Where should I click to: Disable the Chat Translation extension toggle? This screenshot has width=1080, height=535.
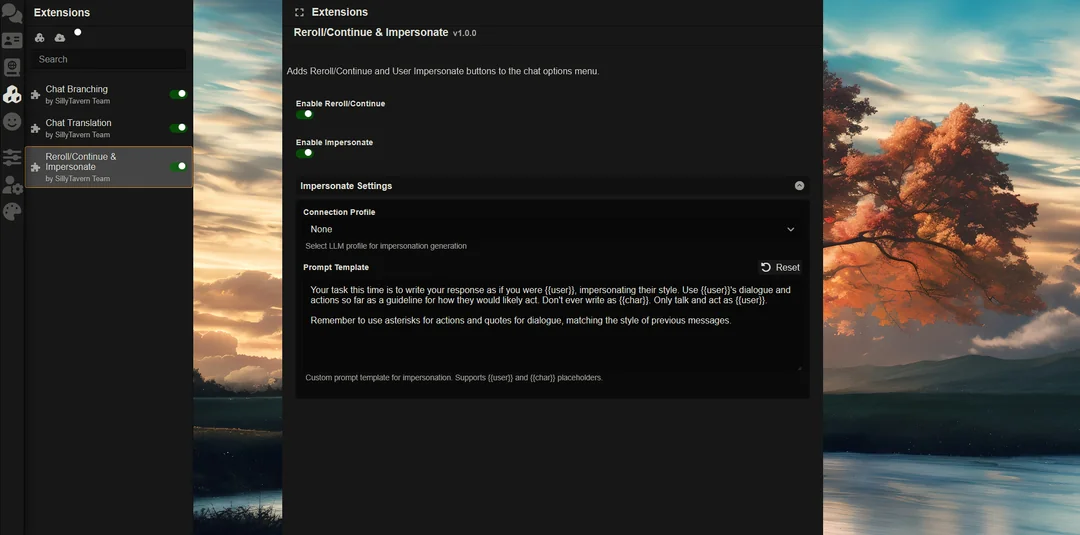(x=178, y=127)
